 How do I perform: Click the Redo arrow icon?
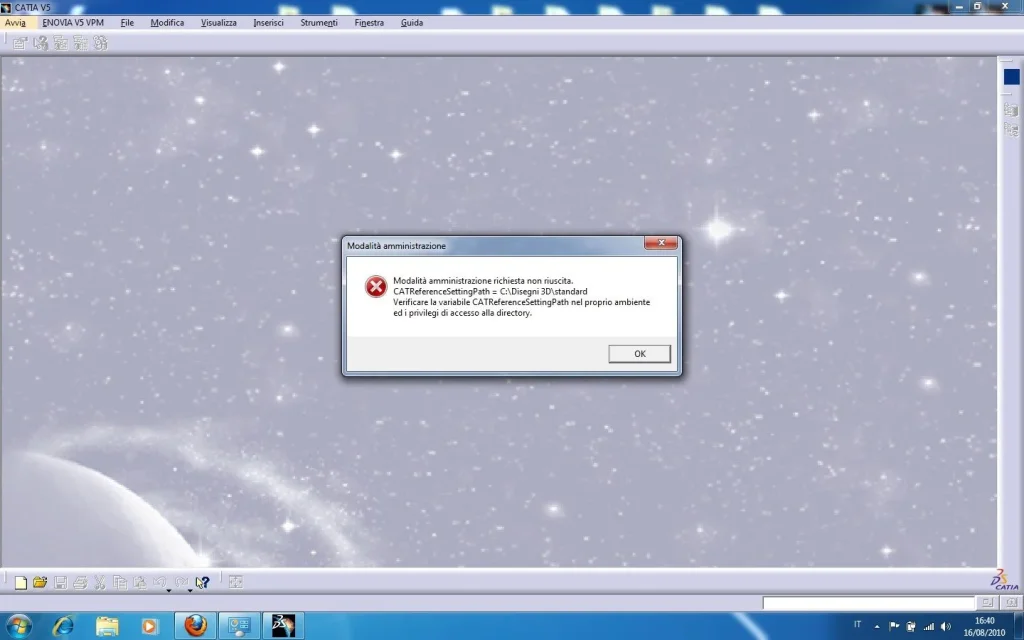coord(182,581)
